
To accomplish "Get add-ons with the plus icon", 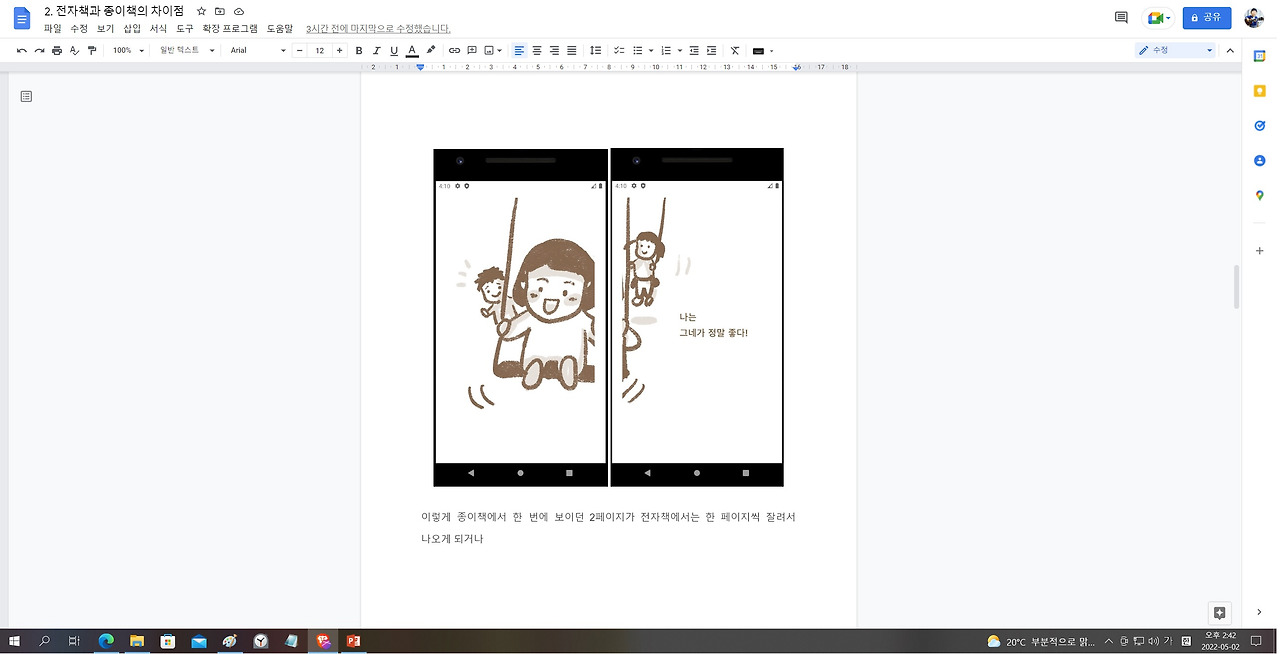I will (x=1260, y=250).
